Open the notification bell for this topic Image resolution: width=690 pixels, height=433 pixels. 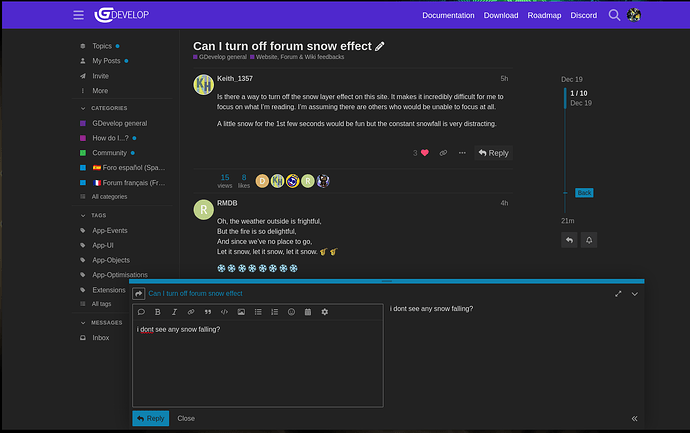point(589,240)
